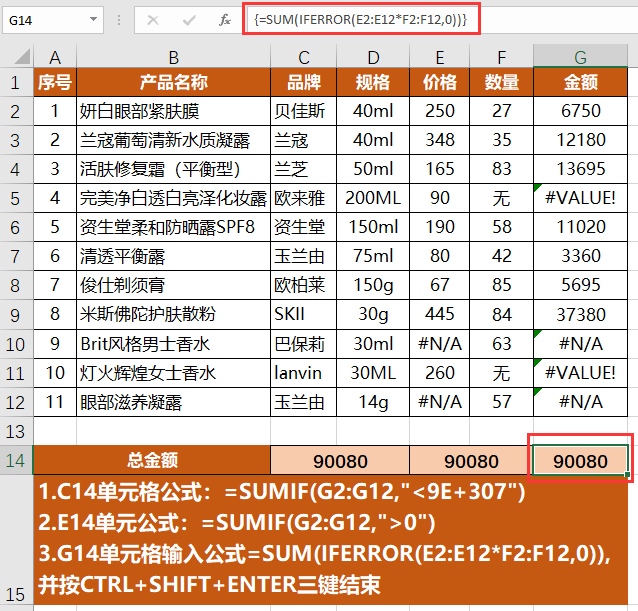Select brand cell lanvin
This screenshot has height=611, width=638.
[304, 373]
